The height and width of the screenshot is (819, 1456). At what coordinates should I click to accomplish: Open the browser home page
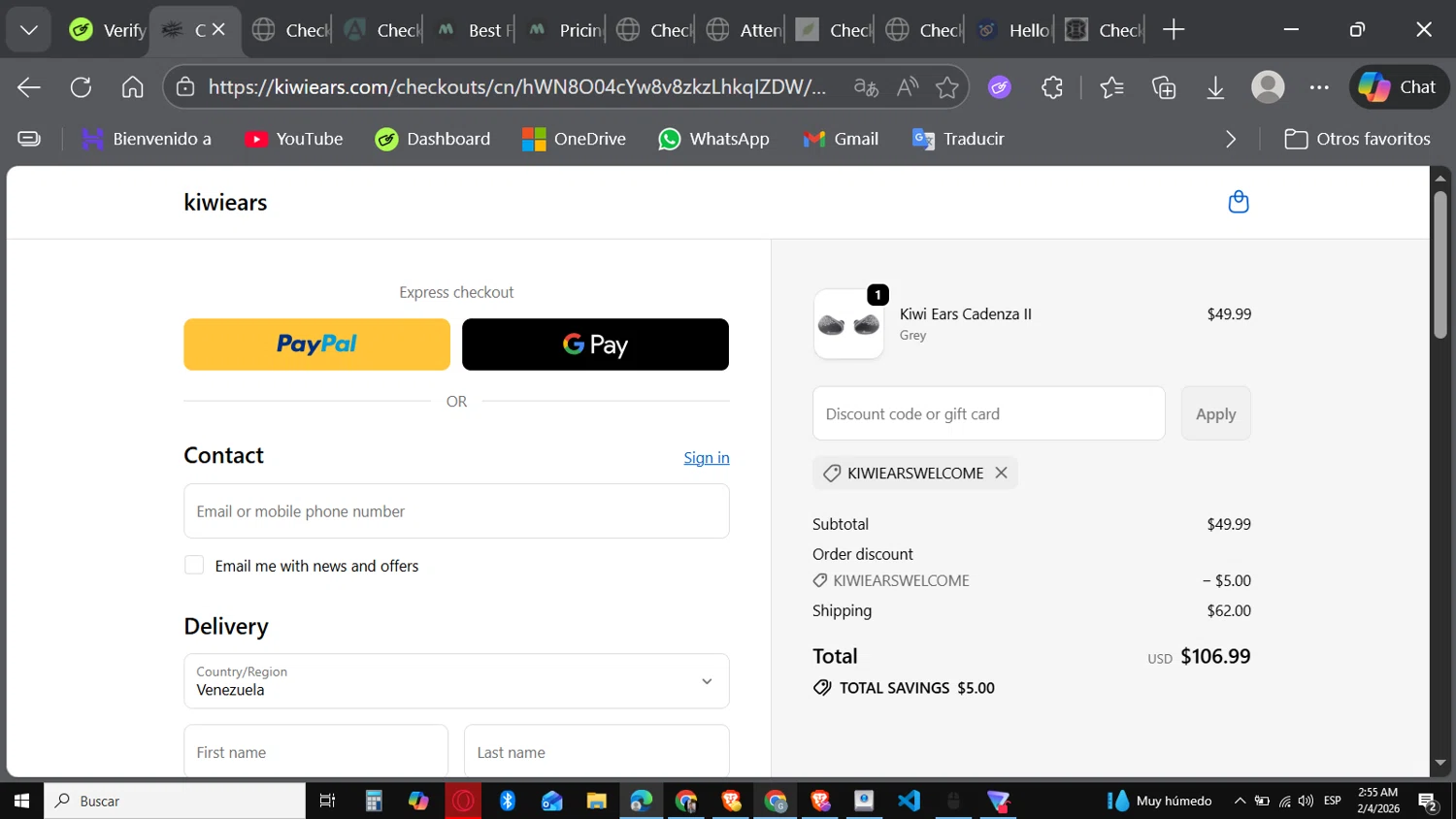click(x=132, y=87)
